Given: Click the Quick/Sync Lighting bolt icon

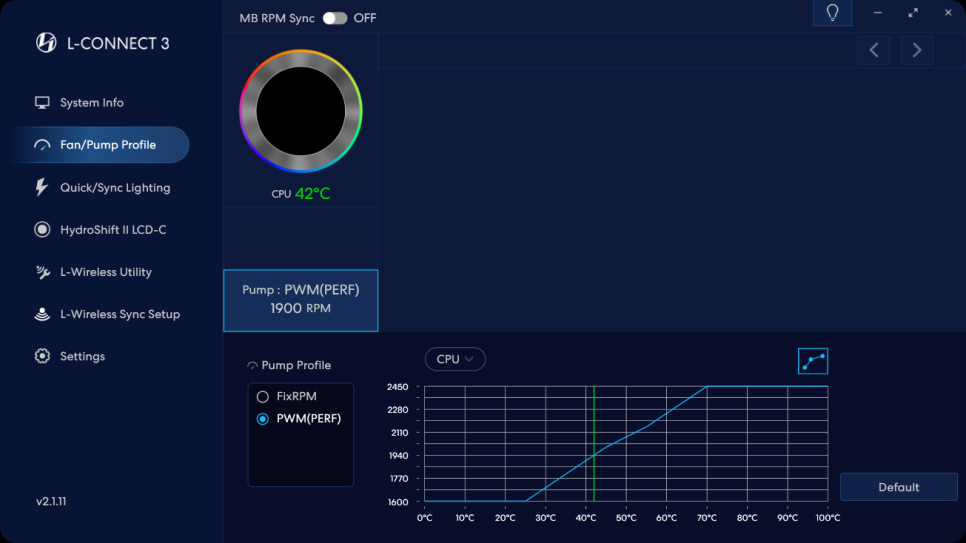Looking at the screenshot, I should click(x=42, y=188).
